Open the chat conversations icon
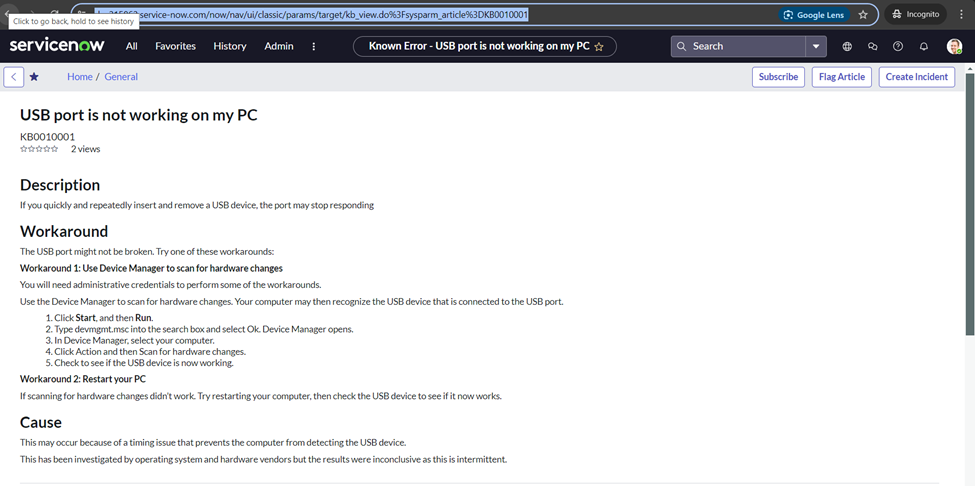975x486 pixels. [x=872, y=46]
